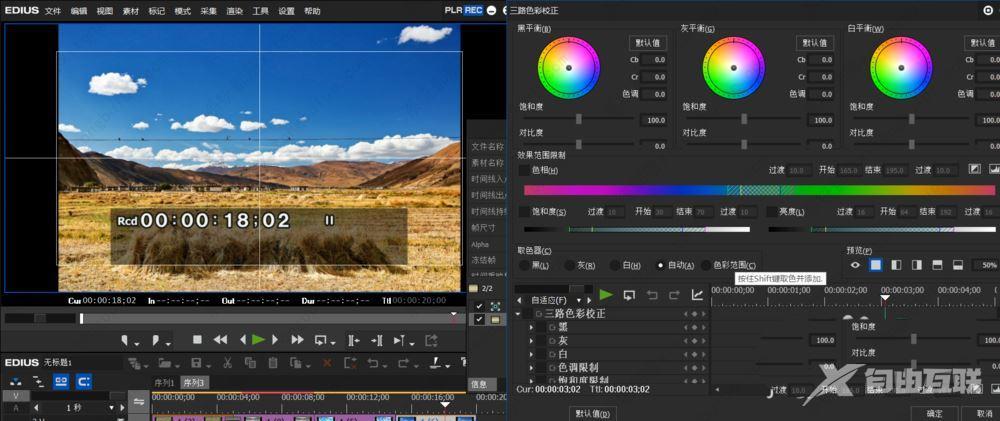
Task: Step to next frame in the player
Action: point(275,340)
